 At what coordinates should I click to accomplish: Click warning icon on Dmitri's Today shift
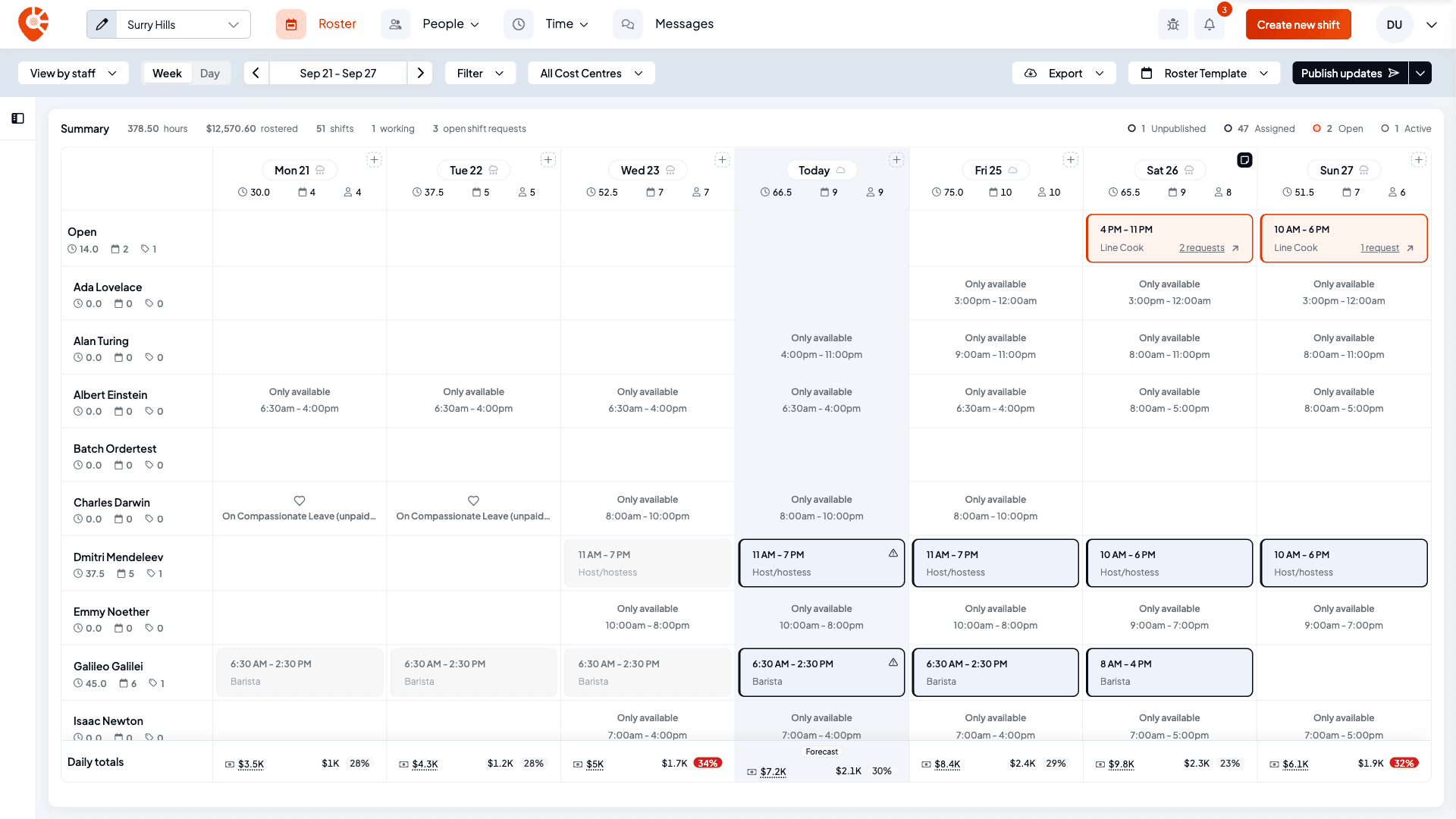pyautogui.click(x=893, y=554)
